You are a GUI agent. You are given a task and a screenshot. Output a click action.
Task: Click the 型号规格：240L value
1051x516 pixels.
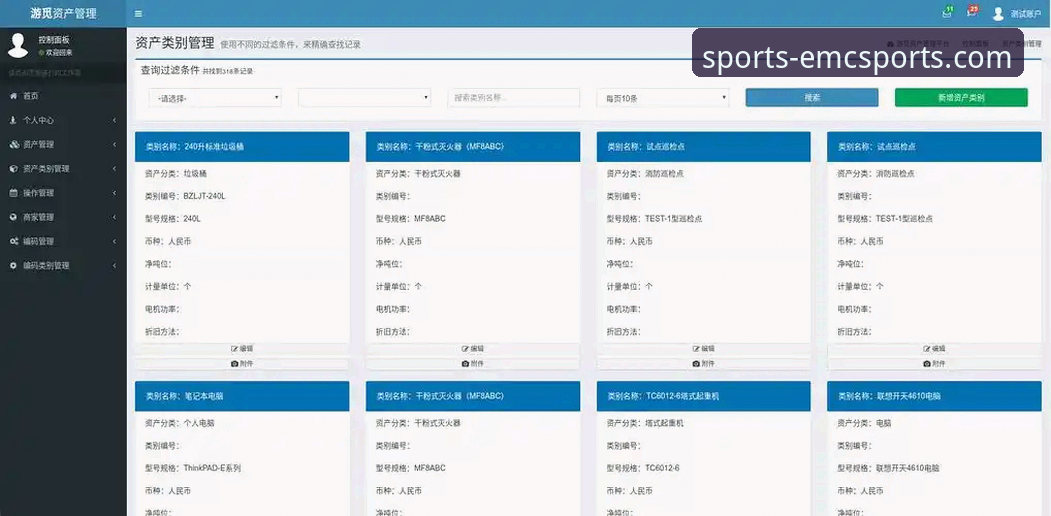173,219
